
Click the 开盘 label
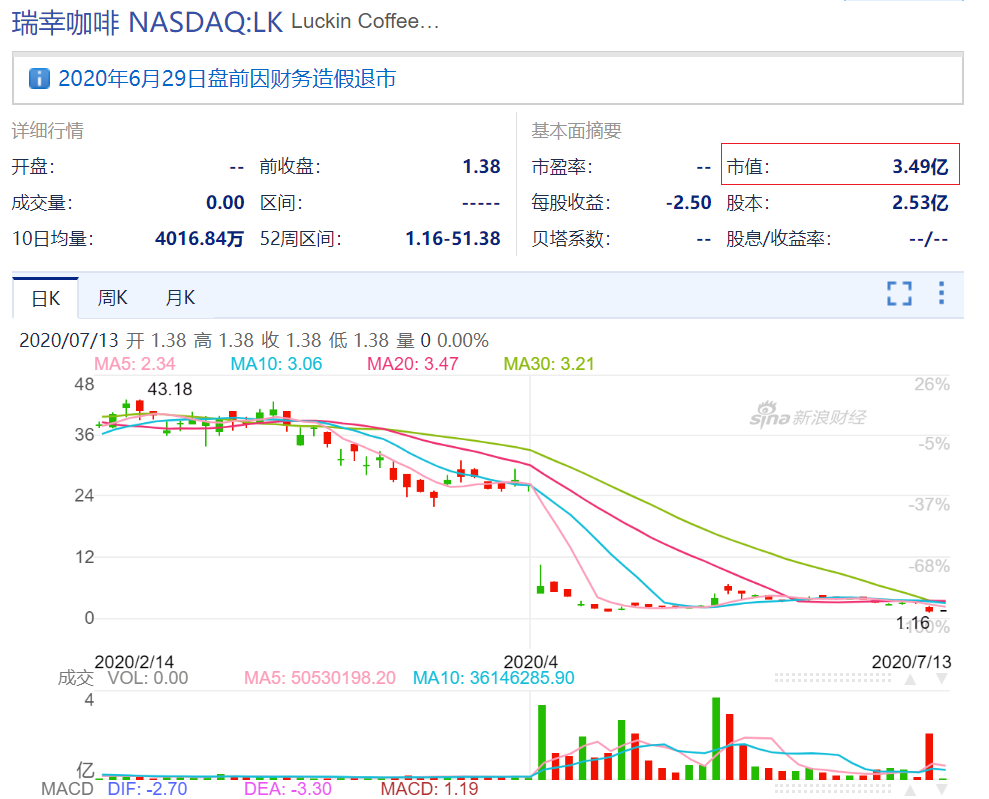click(x=33, y=166)
